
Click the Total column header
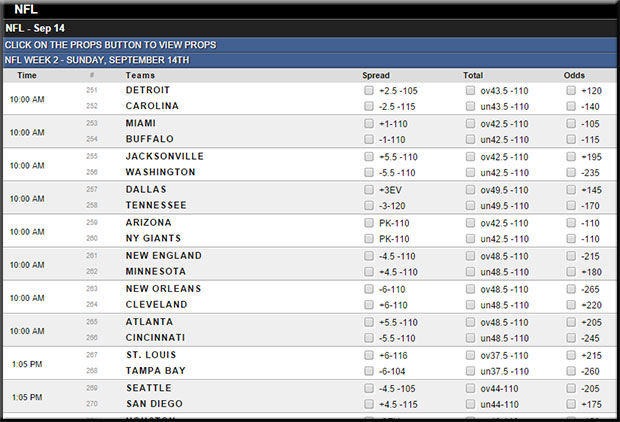coord(473,75)
